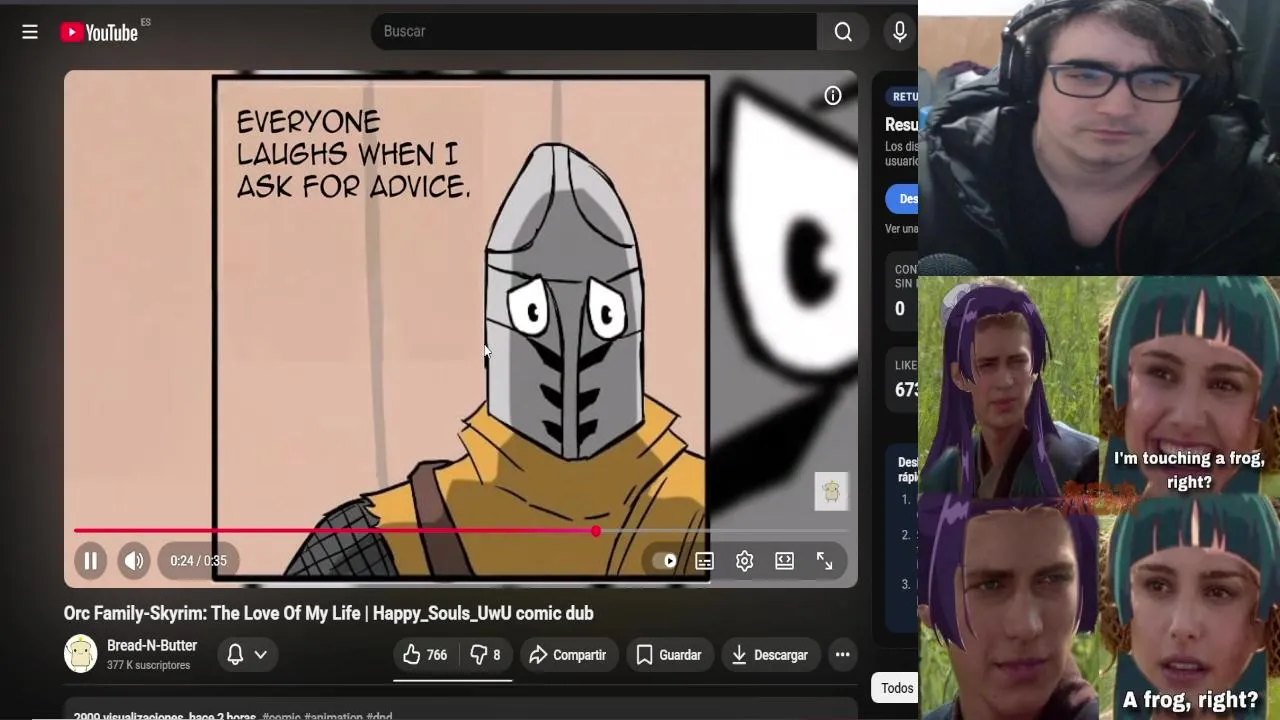Expand the subscription notification dropdown arrow
This screenshot has width=1280, height=720.
tap(261, 655)
